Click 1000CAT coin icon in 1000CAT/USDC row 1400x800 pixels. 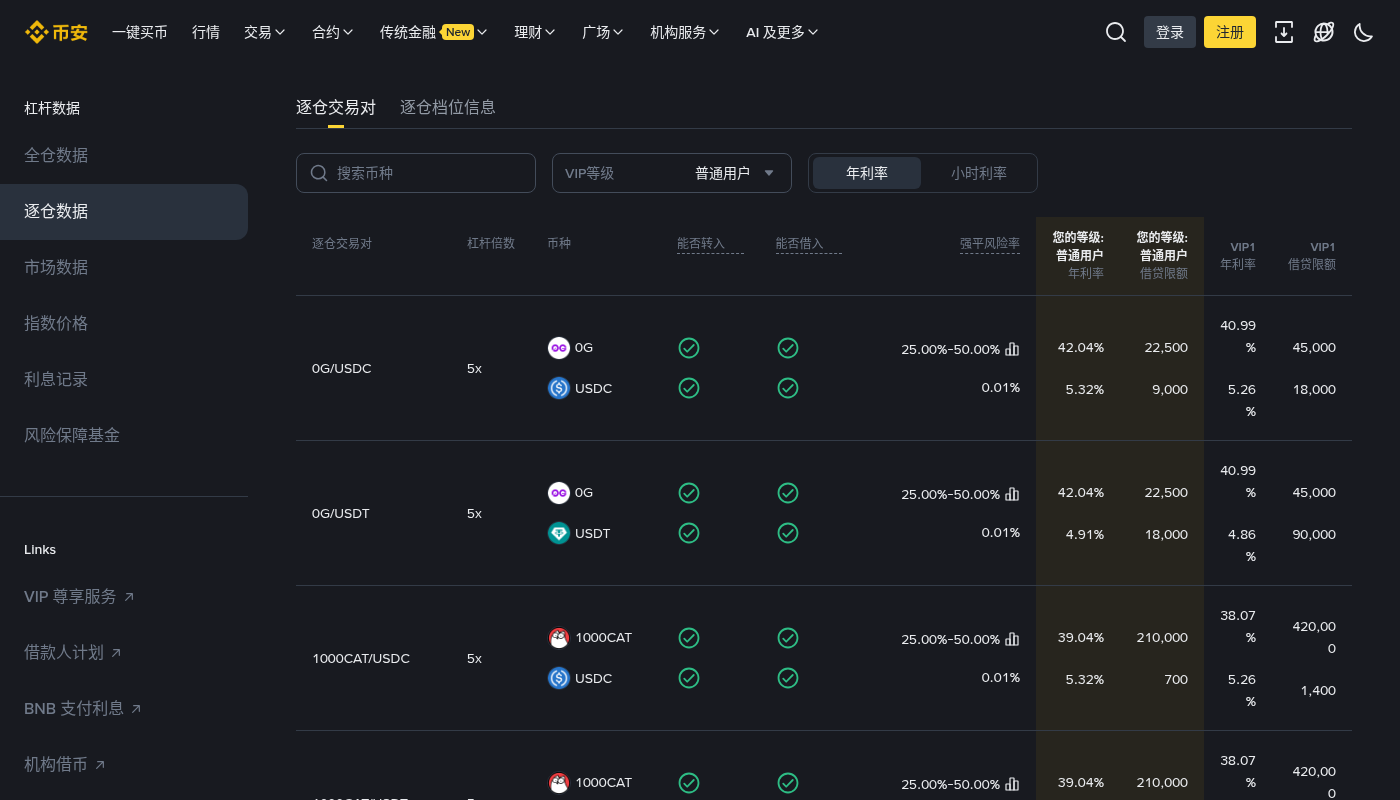(x=559, y=638)
